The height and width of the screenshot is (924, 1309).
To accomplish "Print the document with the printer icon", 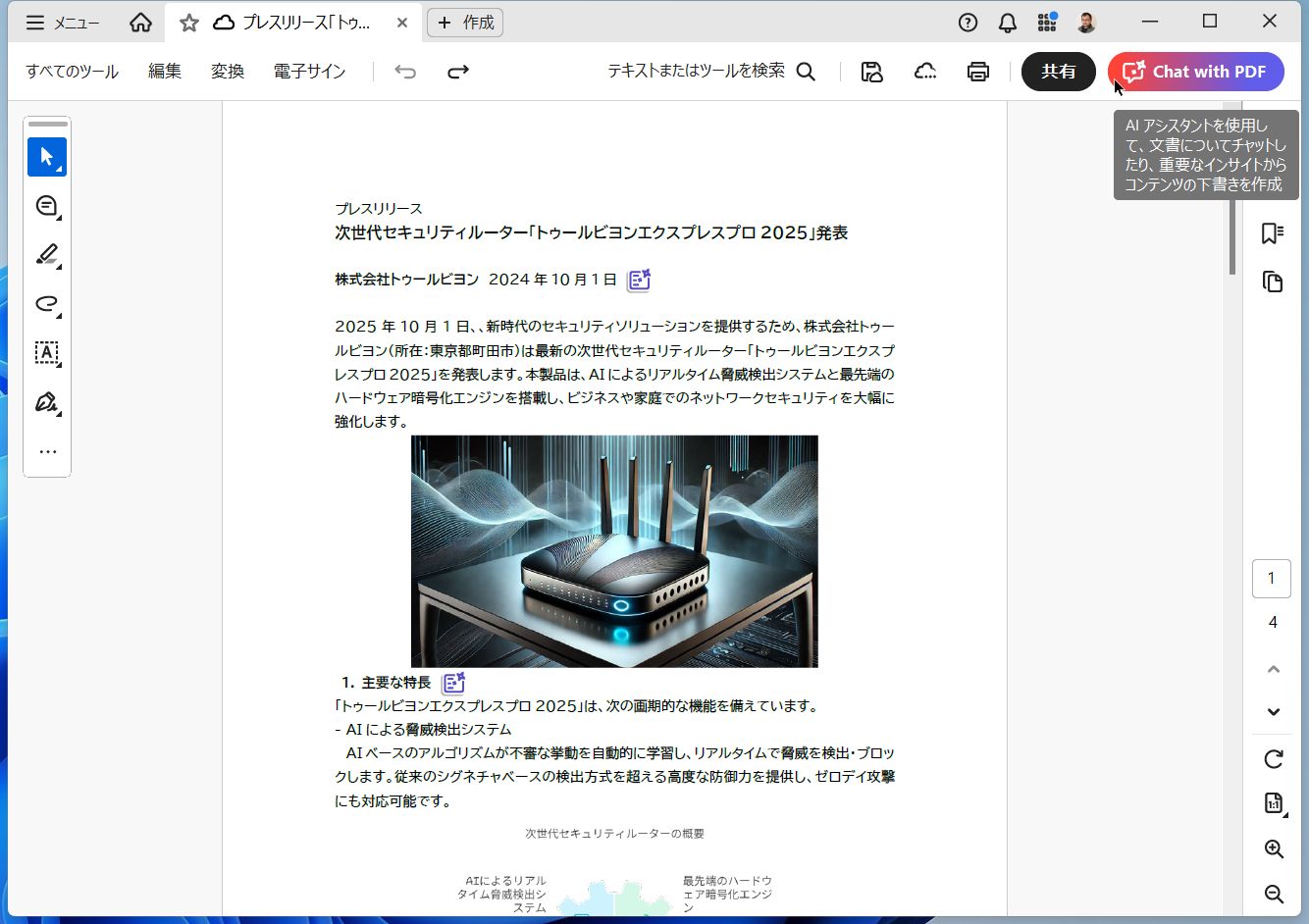I will point(978,72).
